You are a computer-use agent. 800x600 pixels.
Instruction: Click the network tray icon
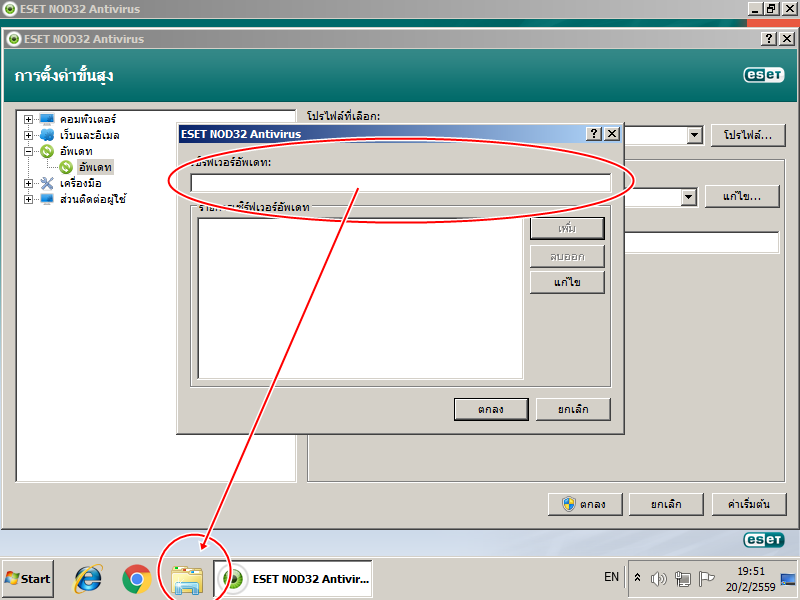(x=682, y=579)
